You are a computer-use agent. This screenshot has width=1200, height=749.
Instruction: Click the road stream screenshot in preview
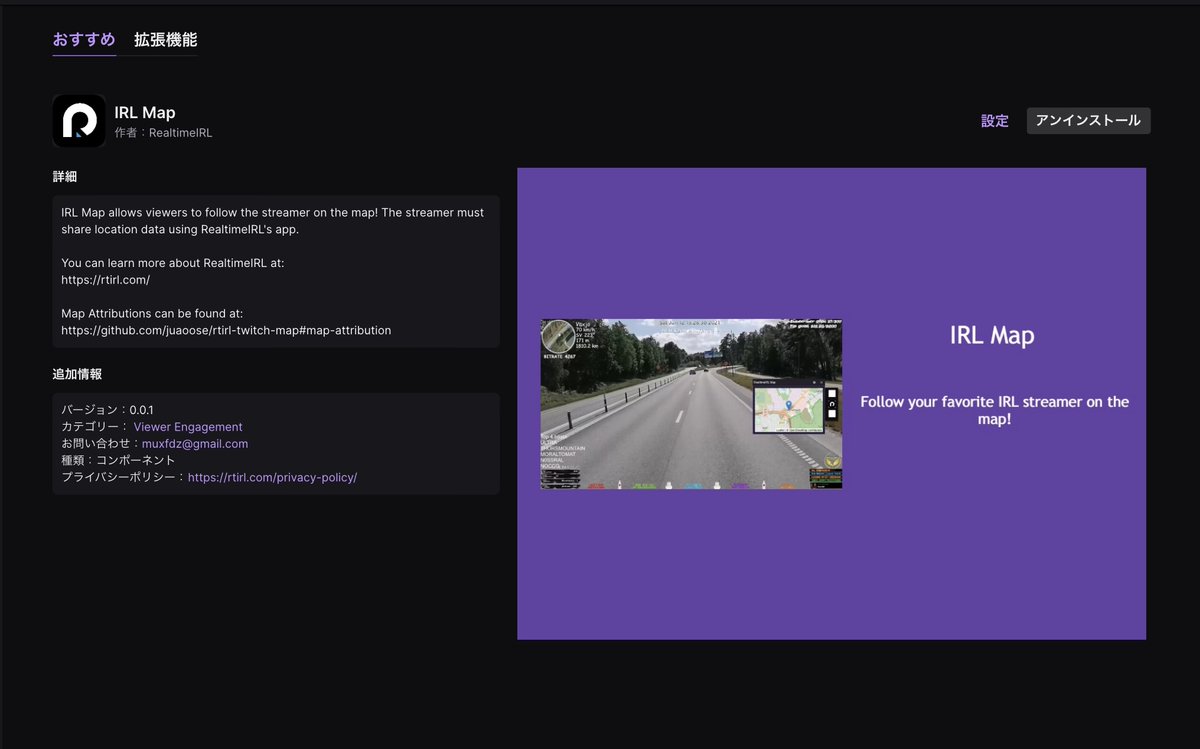pyautogui.click(x=691, y=404)
